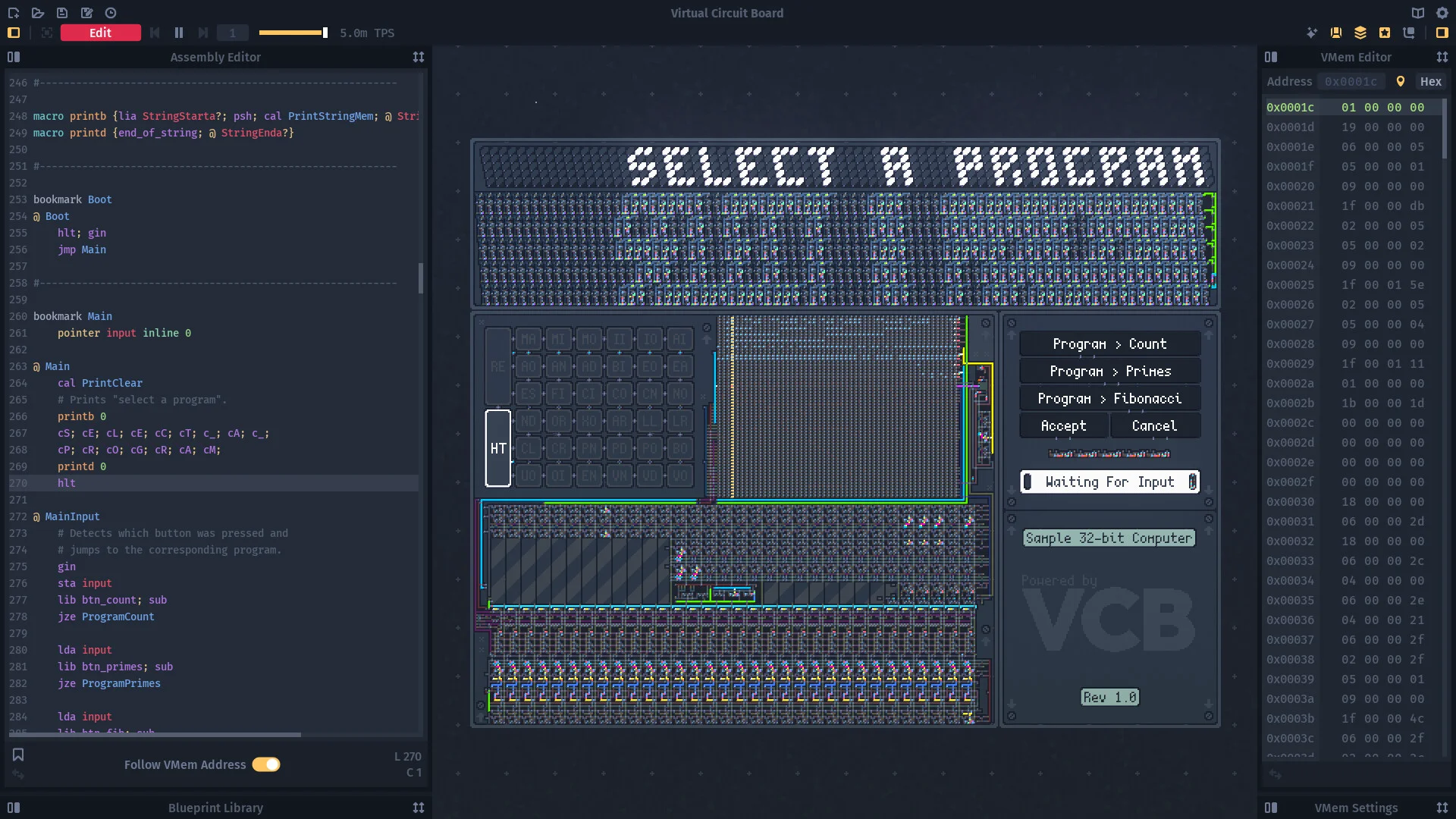This screenshot has width=1456, height=819.
Task: Open an existing project file
Action: 38,13
